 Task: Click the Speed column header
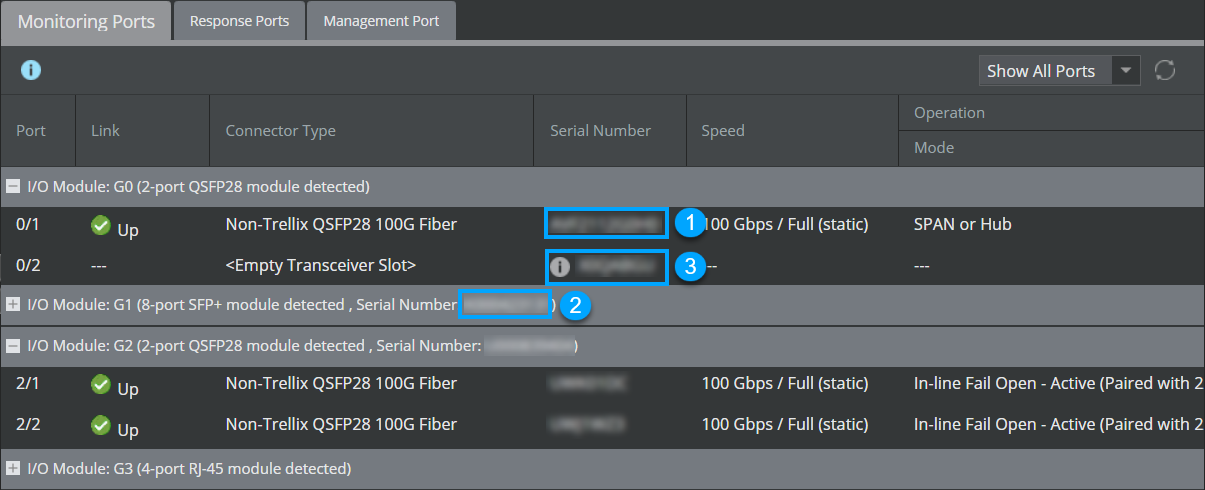723,130
